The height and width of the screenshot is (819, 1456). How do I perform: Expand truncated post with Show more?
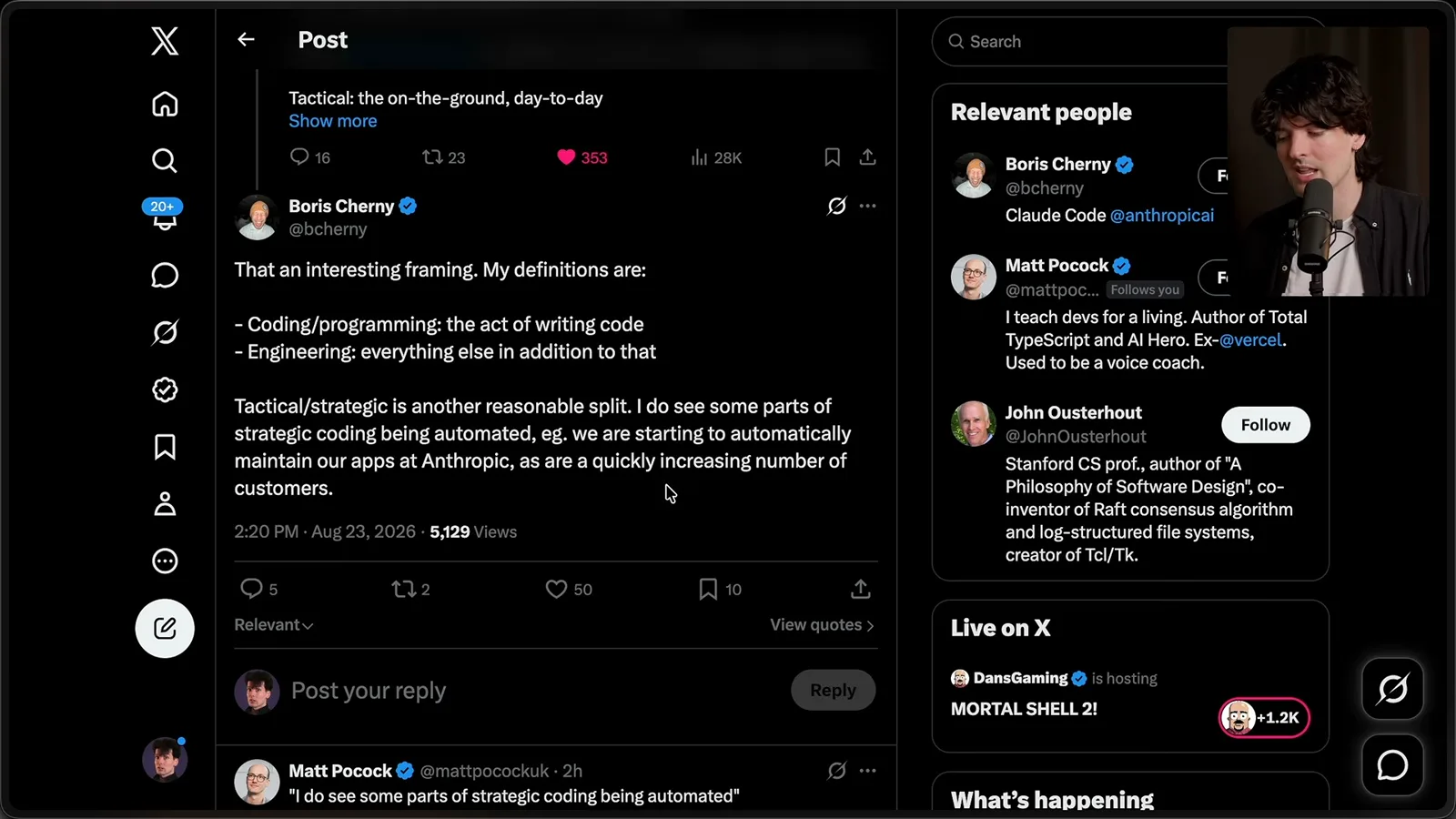coord(333,121)
